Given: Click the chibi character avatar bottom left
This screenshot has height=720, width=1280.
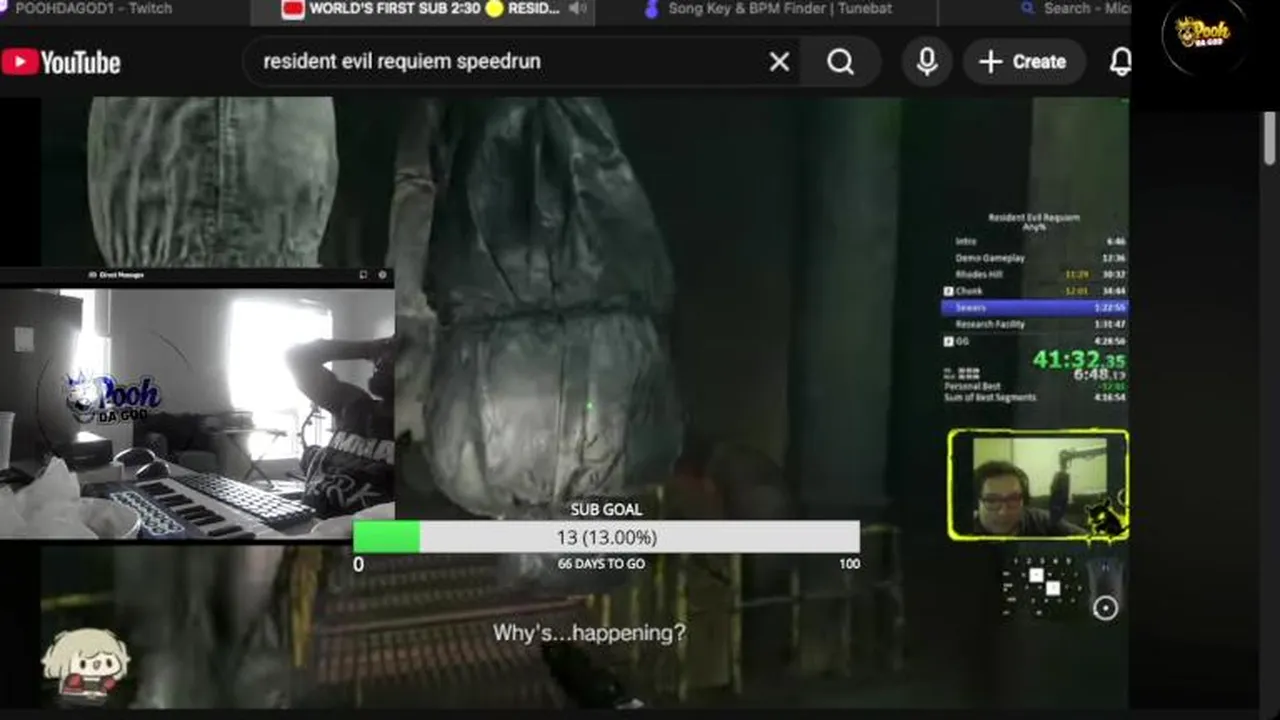Looking at the screenshot, I should (x=85, y=665).
